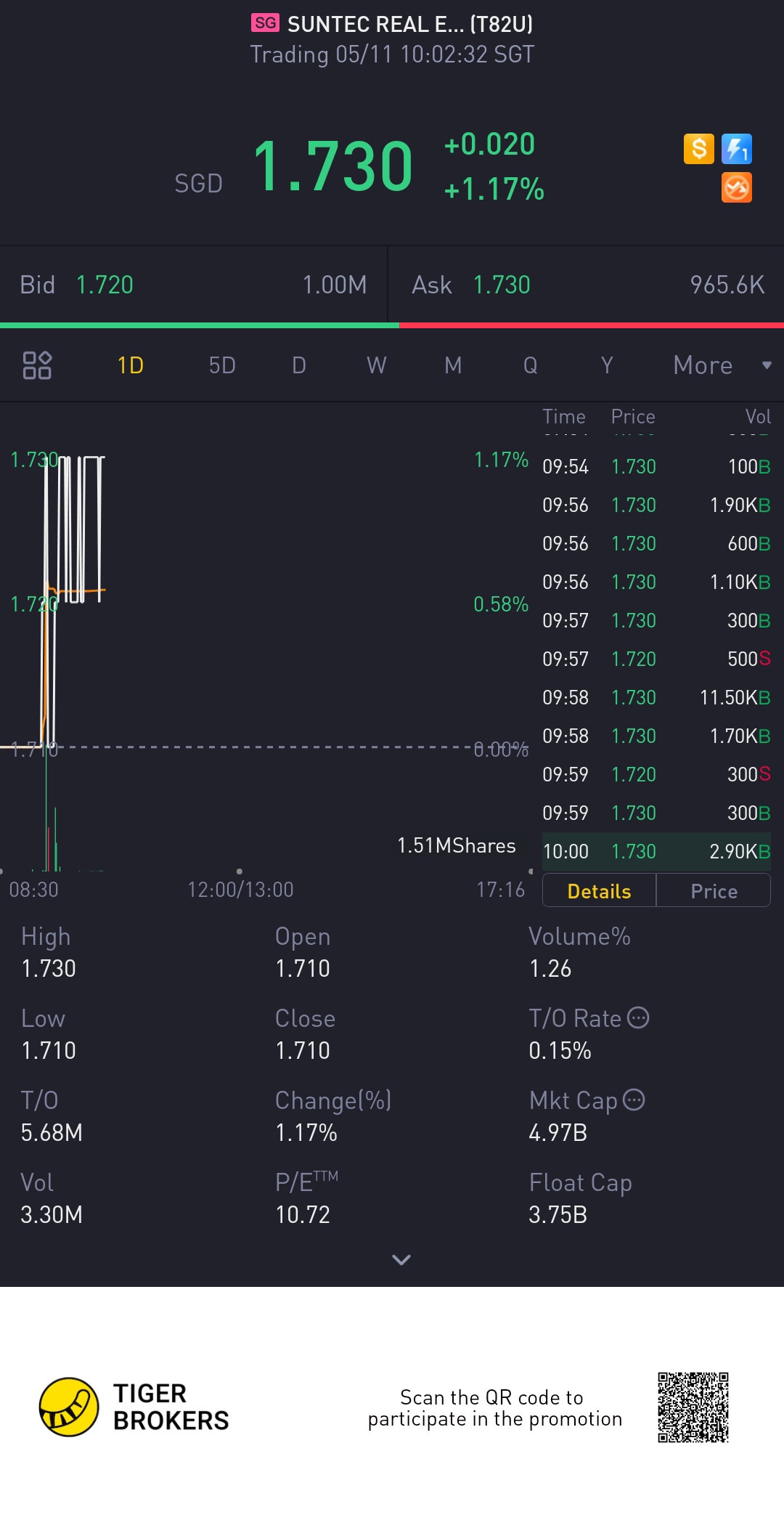This screenshot has width=784, height=1528.
Task: Switch to the weekly W chart tab
Action: click(x=376, y=365)
